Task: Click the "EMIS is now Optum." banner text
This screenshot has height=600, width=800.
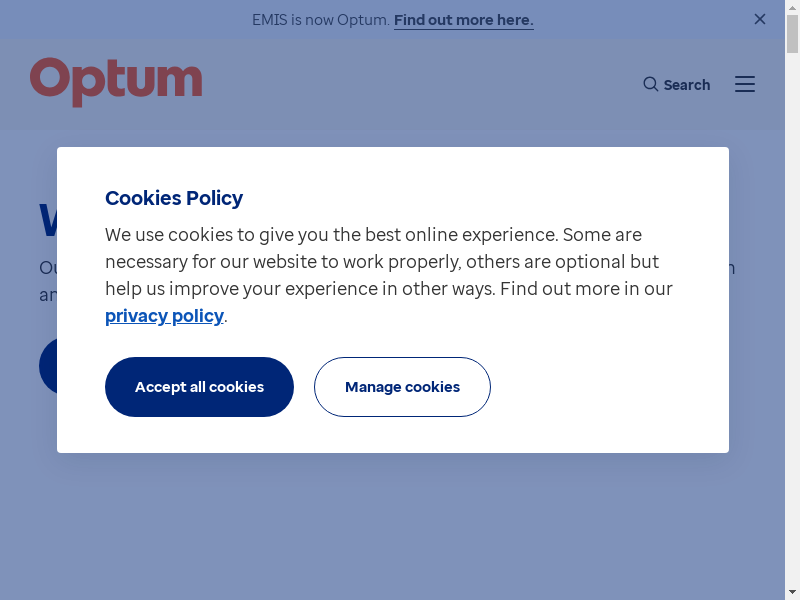Action: tap(320, 20)
